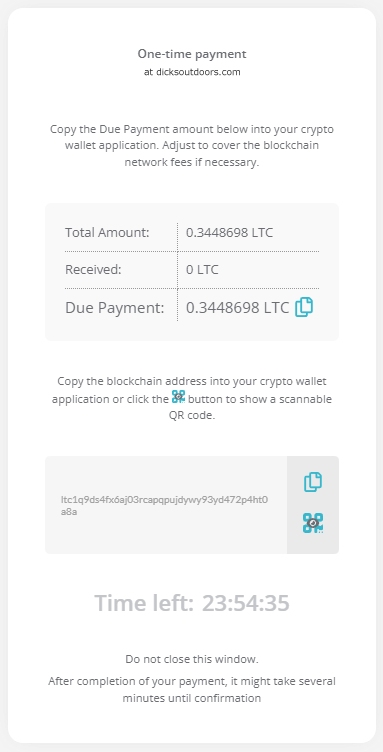
Task: Click the 'Do not close this window' notice
Action: coord(192,659)
